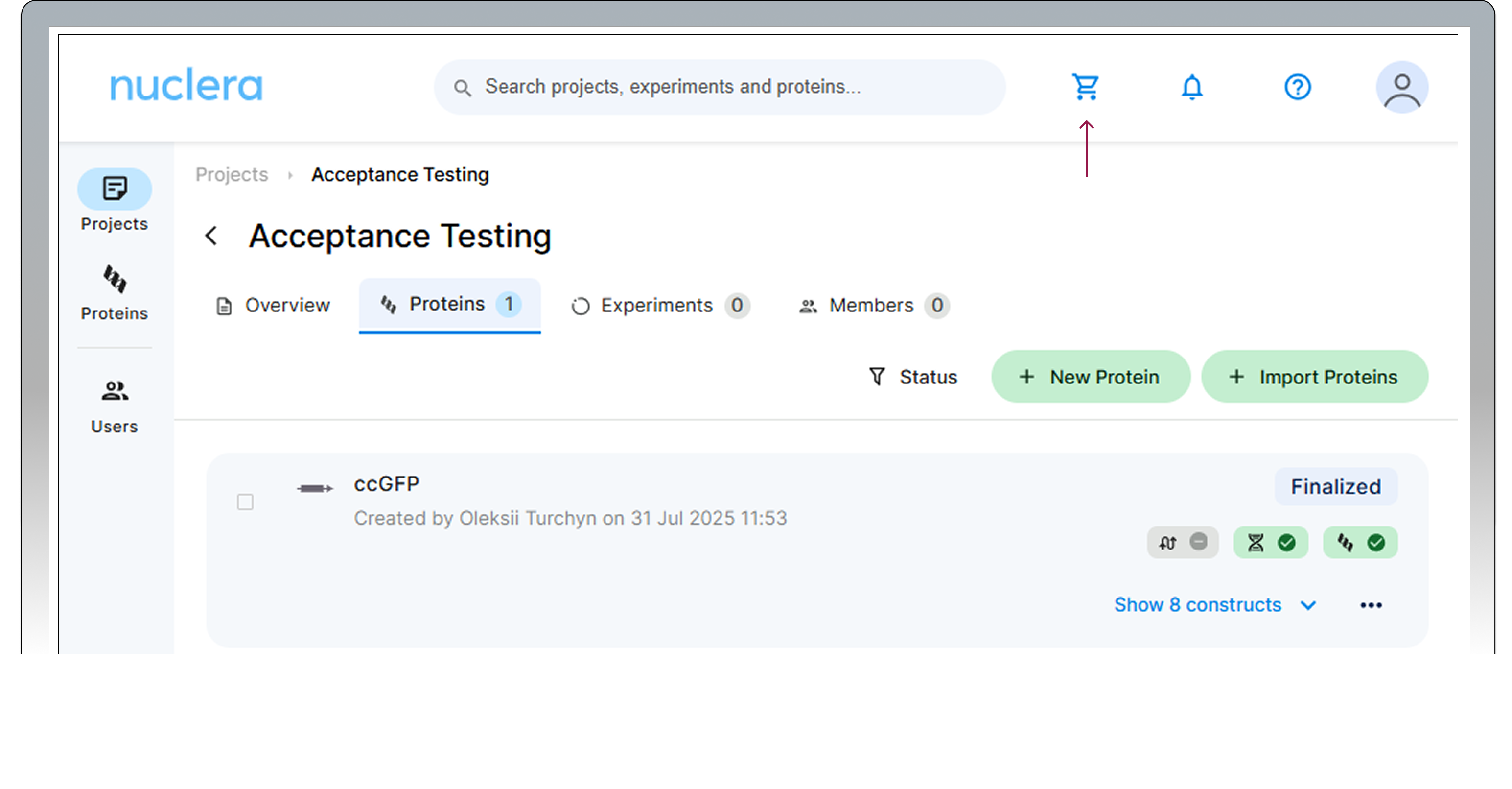This screenshot has width=1512, height=789.
Task: Switch to the Experiments tab
Action: pyautogui.click(x=660, y=306)
